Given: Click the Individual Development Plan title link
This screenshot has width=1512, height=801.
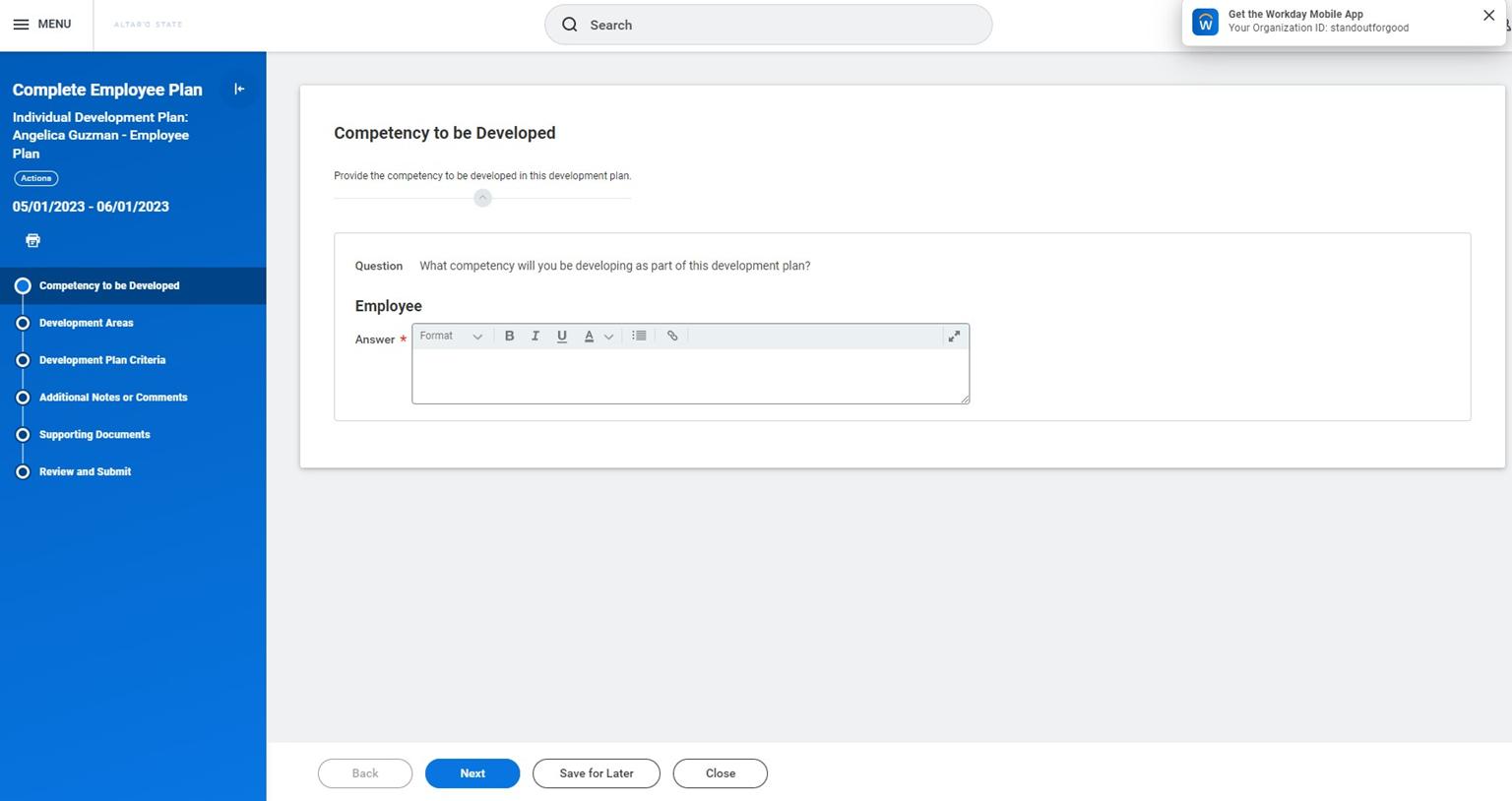Looking at the screenshot, I should (100, 135).
